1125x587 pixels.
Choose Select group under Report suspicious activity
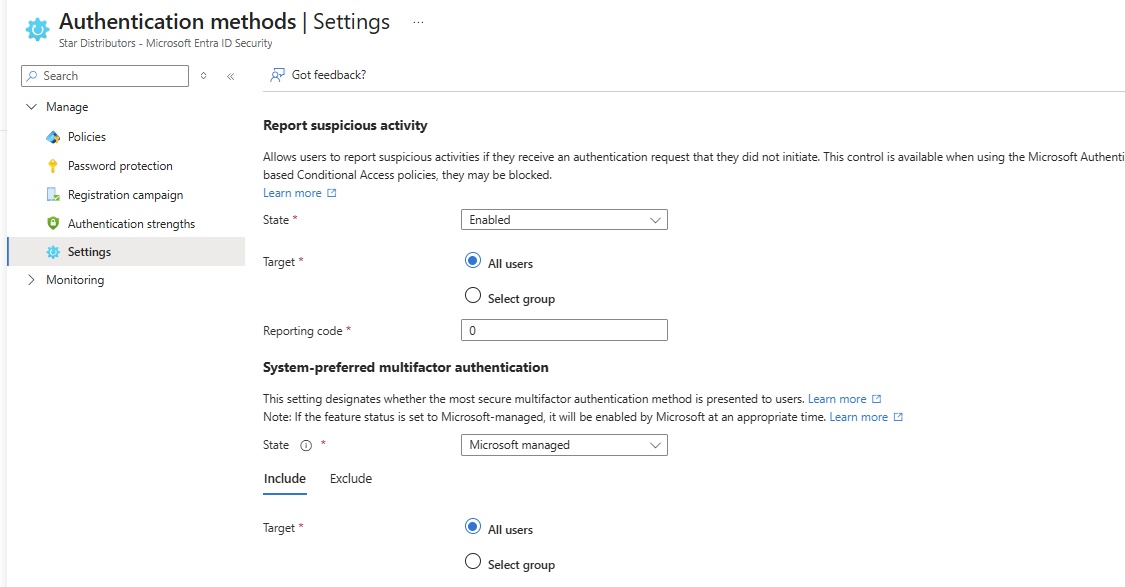point(473,296)
